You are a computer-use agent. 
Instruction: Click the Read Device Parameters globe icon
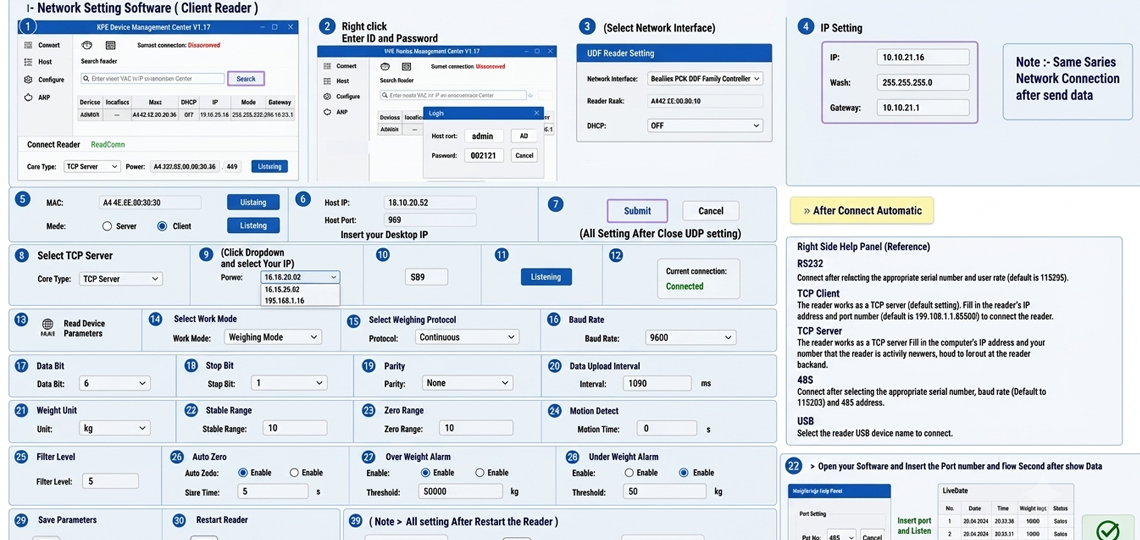(48, 325)
